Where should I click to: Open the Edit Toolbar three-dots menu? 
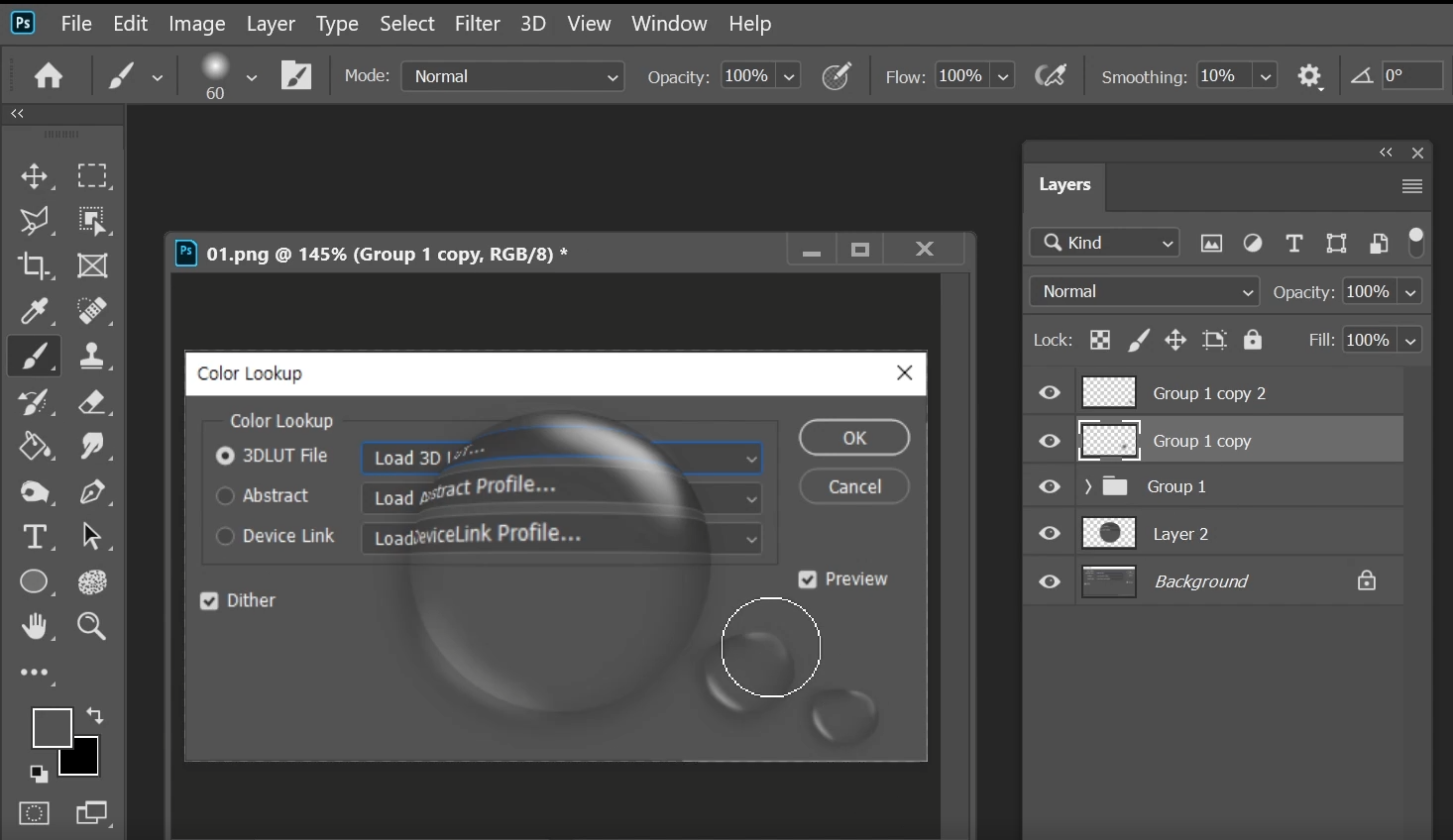pos(35,673)
